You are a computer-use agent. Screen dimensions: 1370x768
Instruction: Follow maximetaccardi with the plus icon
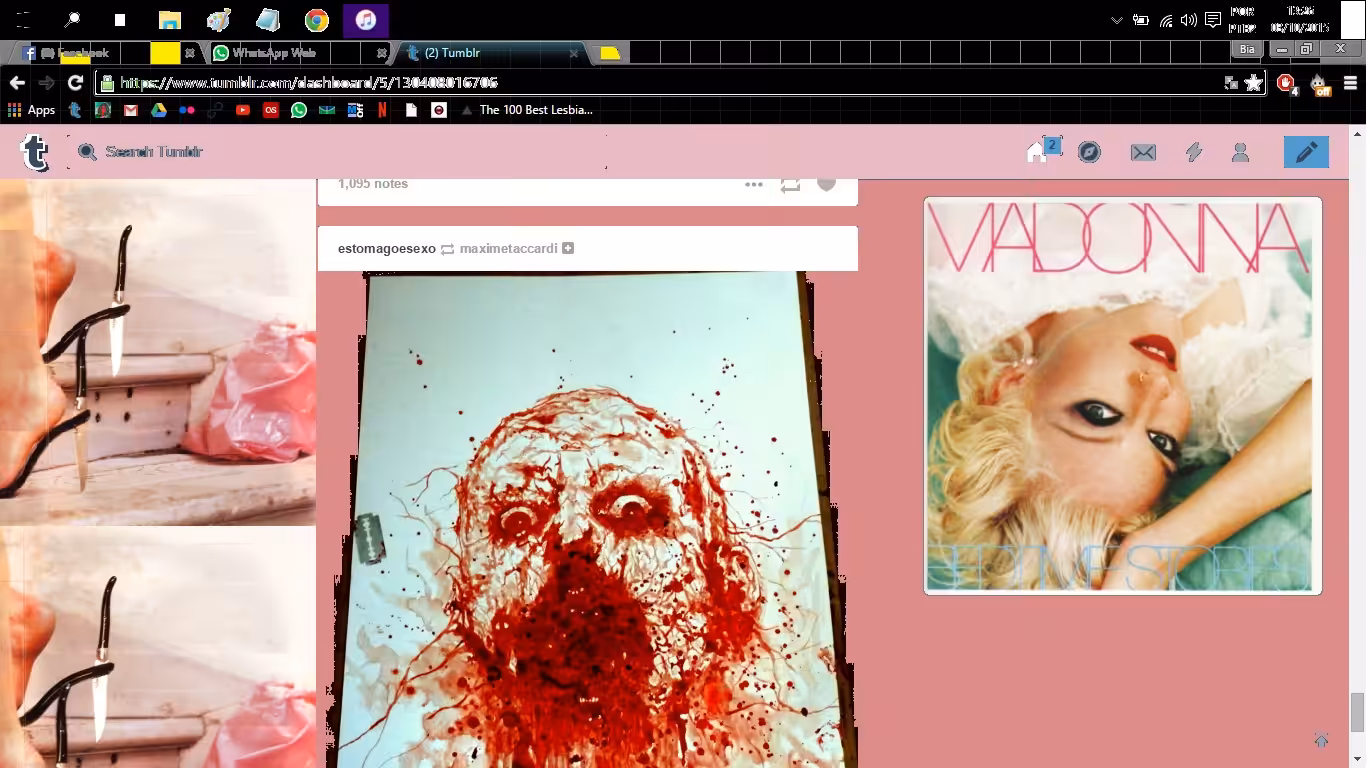[x=568, y=248]
